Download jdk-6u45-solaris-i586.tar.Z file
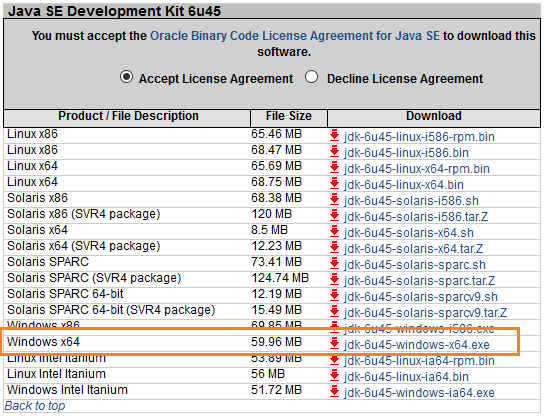The width and height of the screenshot is (545, 417). (416, 216)
